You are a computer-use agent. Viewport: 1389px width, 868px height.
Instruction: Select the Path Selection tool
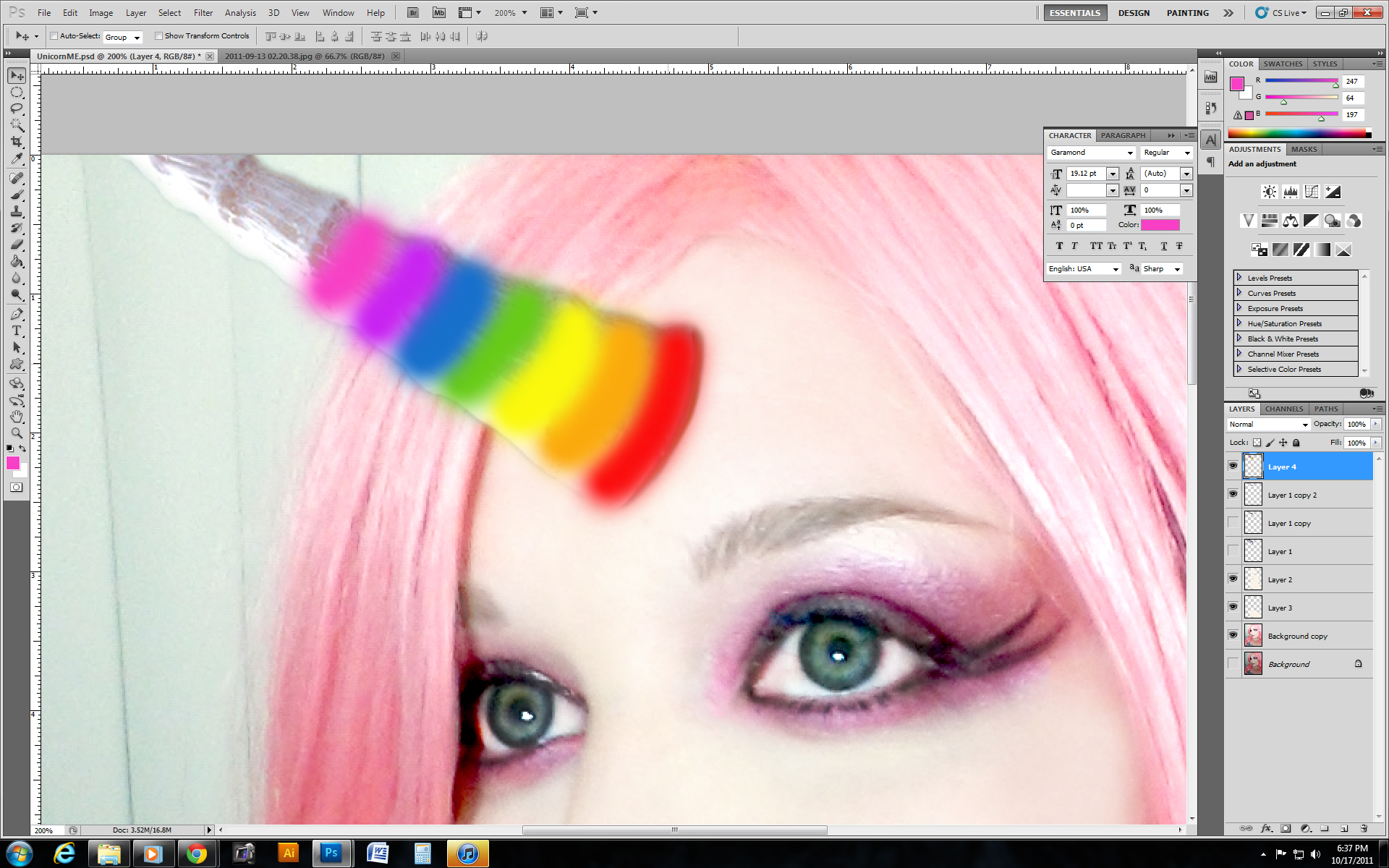tap(17, 347)
